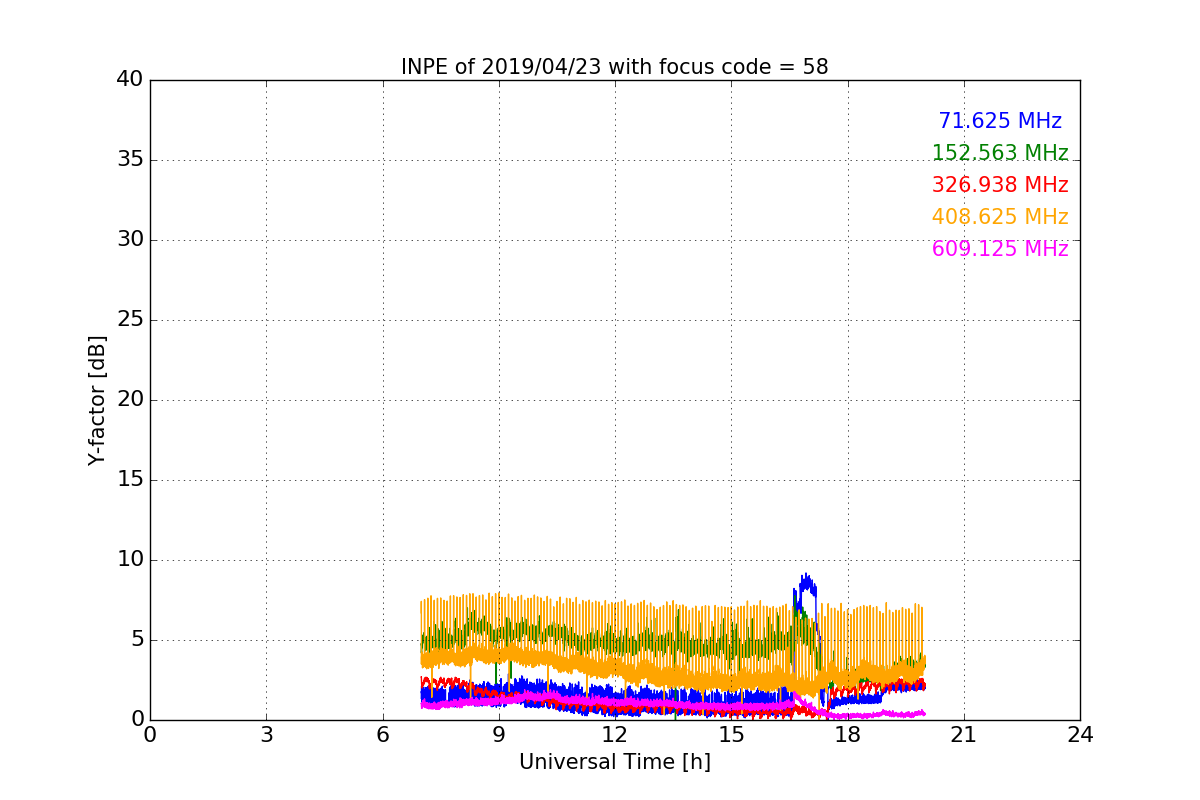This screenshot has width=1200, height=800.
Task: Select the 326.938 MHz legend label
Action: pos(1000,185)
